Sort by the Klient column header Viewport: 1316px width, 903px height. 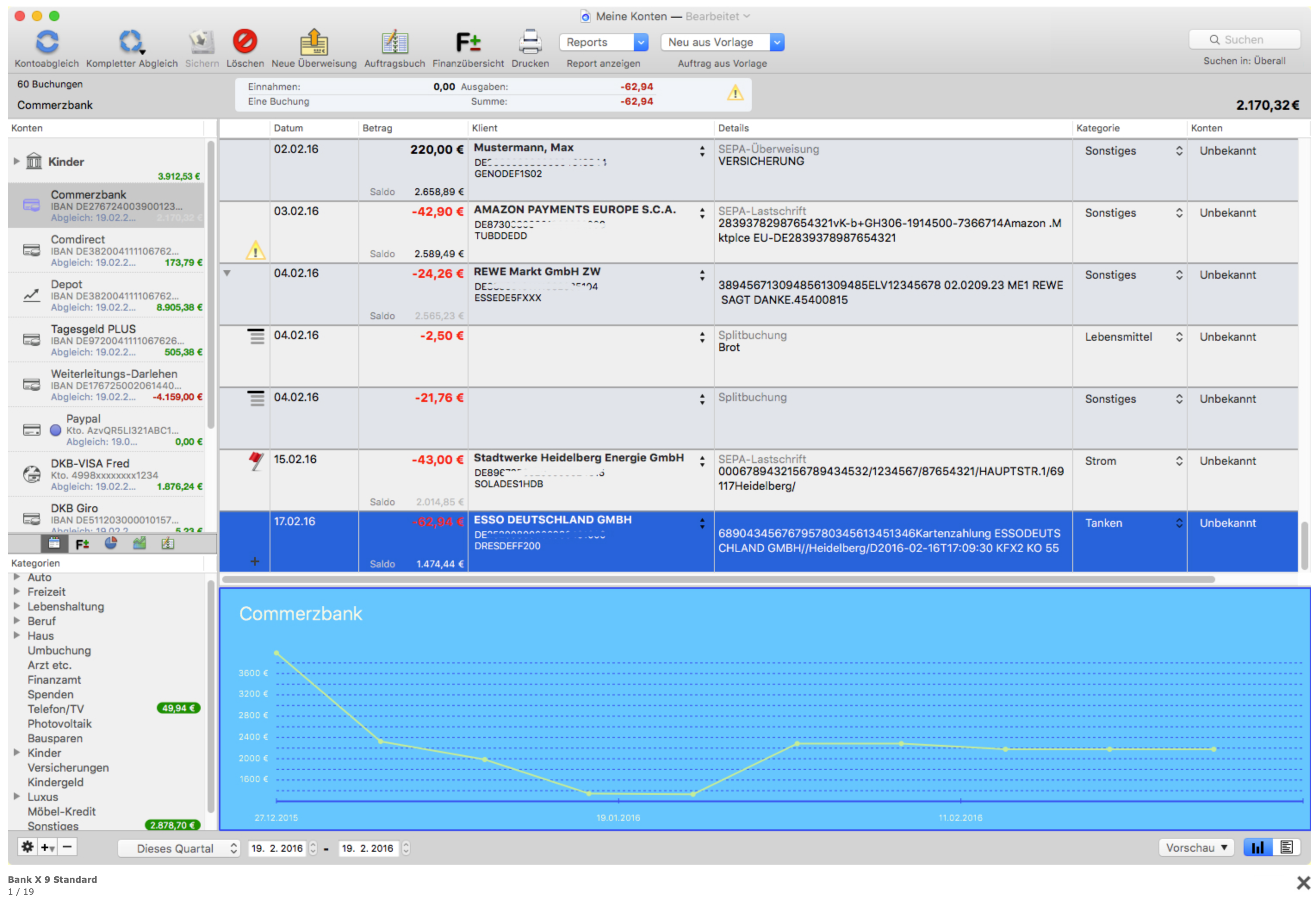[x=591, y=128]
